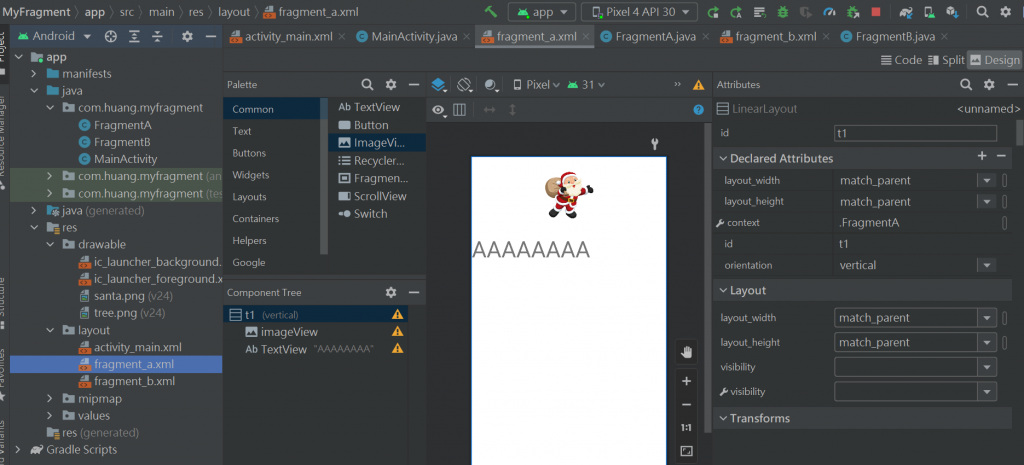Open Pixel device preview dropdown
The height and width of the screenshot is (465, 1024).
(537, 85)
